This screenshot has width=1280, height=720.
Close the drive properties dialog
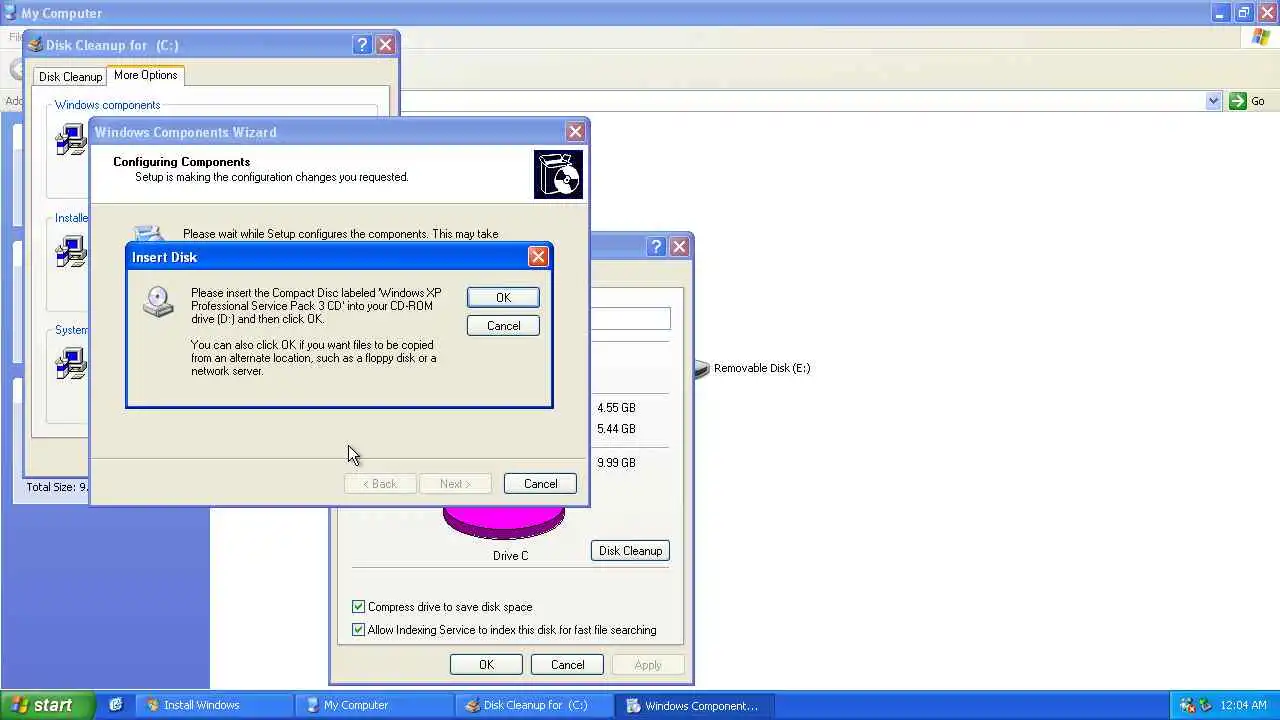point(679,246)
